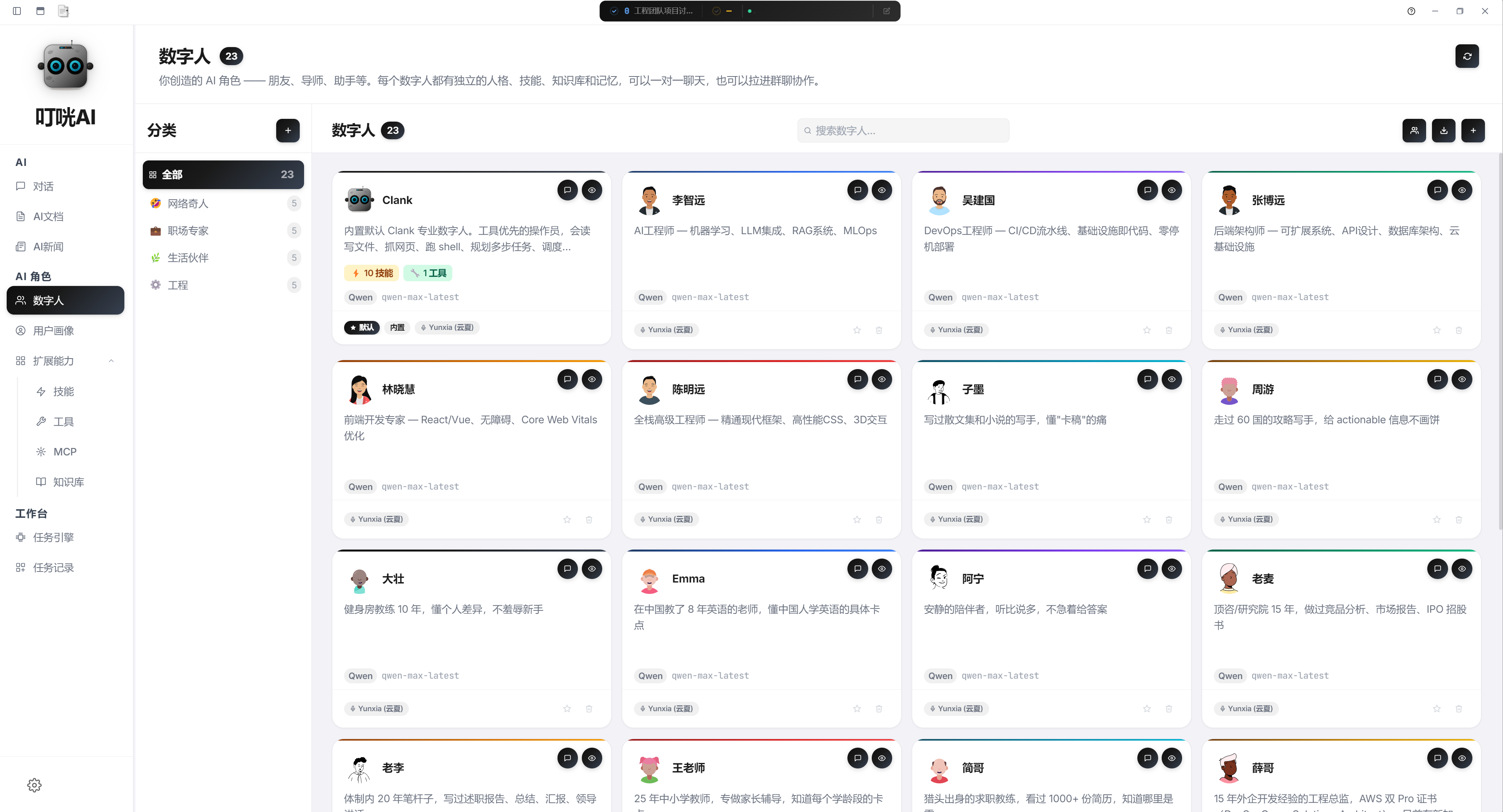Screen dimensions: 1503x812
Task: Start chat with Emma
Action: coord(857,569)
